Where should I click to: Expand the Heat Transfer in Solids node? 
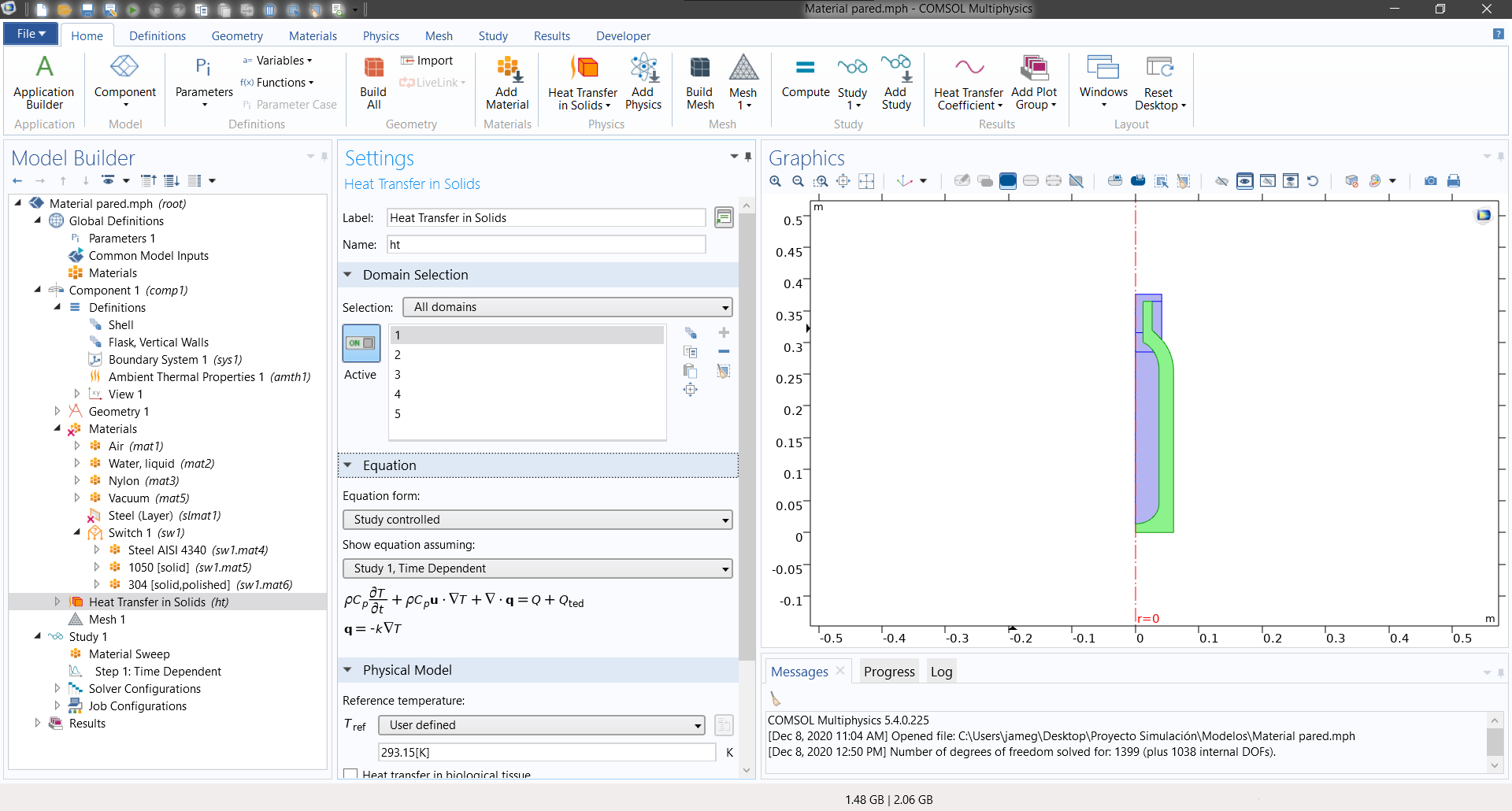(x=57, y=602)
